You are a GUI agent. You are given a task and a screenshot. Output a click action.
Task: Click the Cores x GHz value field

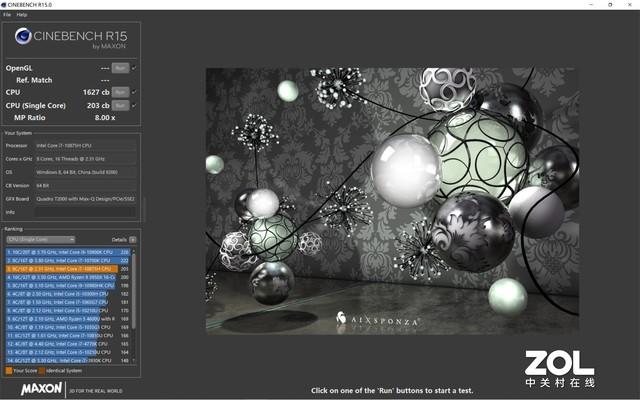[x=85, y=159]
